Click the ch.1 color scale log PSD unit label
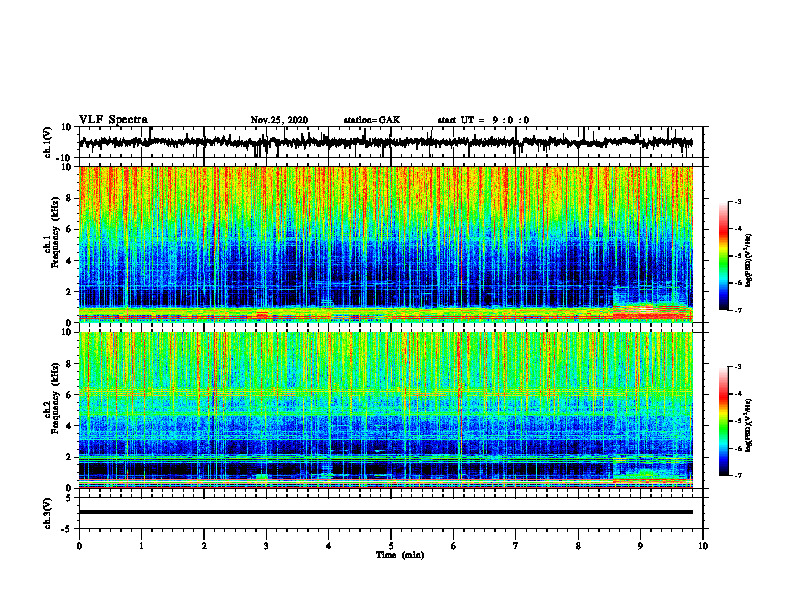The width and height of the screenshot is (792, 612). click(x=749, y=261)
